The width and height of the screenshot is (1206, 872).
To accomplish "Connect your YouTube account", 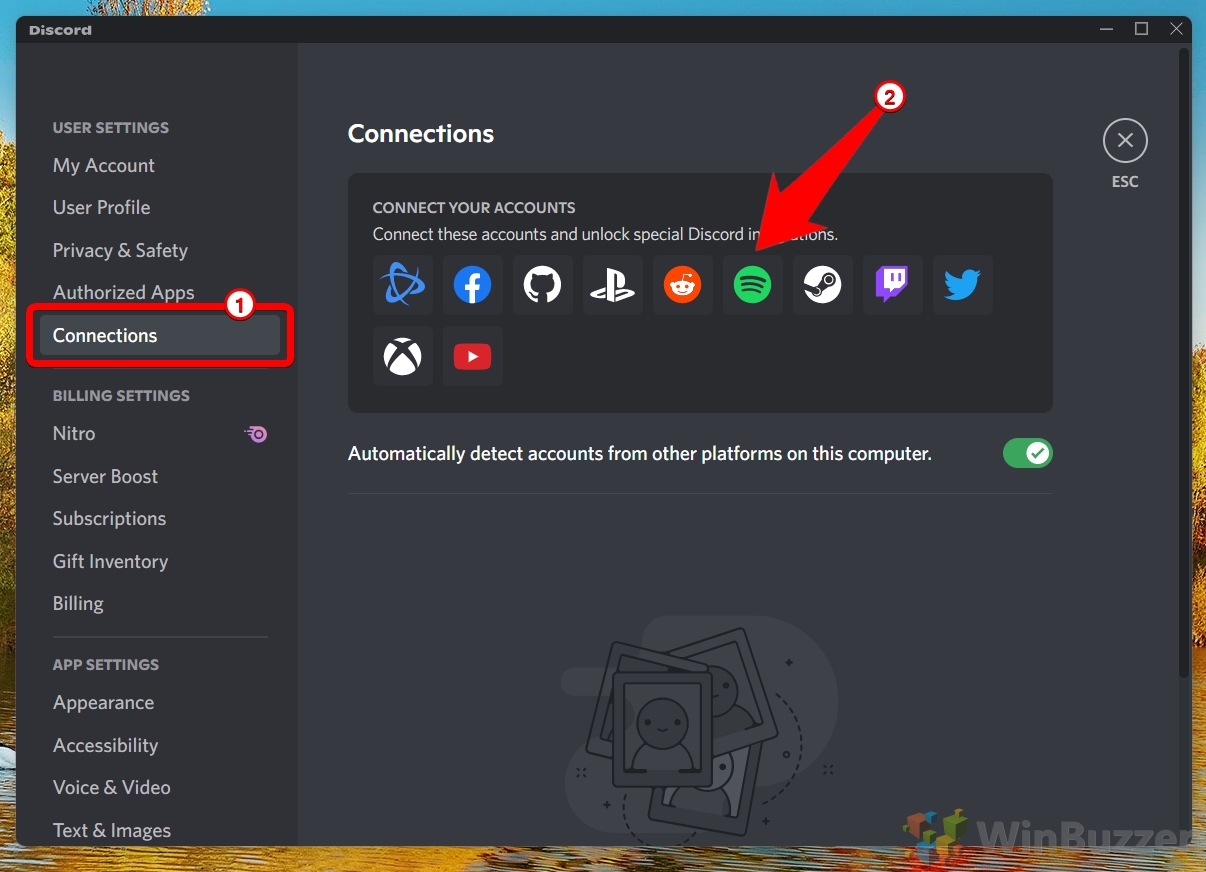I will pyautogui.click(x=473, y=356).
